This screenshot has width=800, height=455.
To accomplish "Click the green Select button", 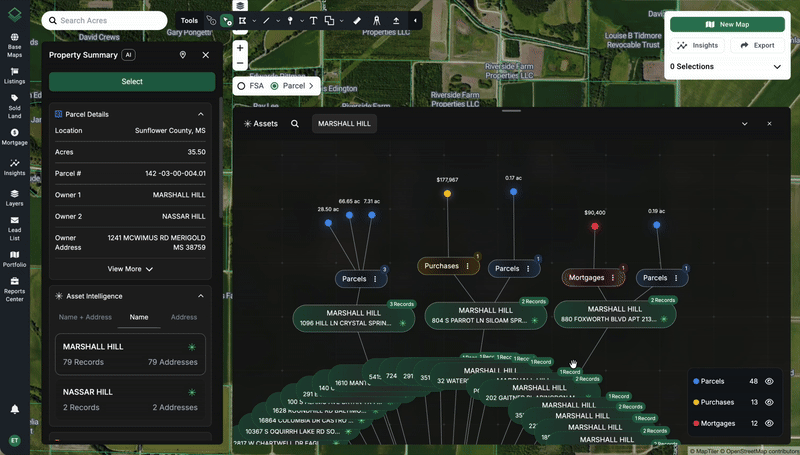I will tap(132, 81).
